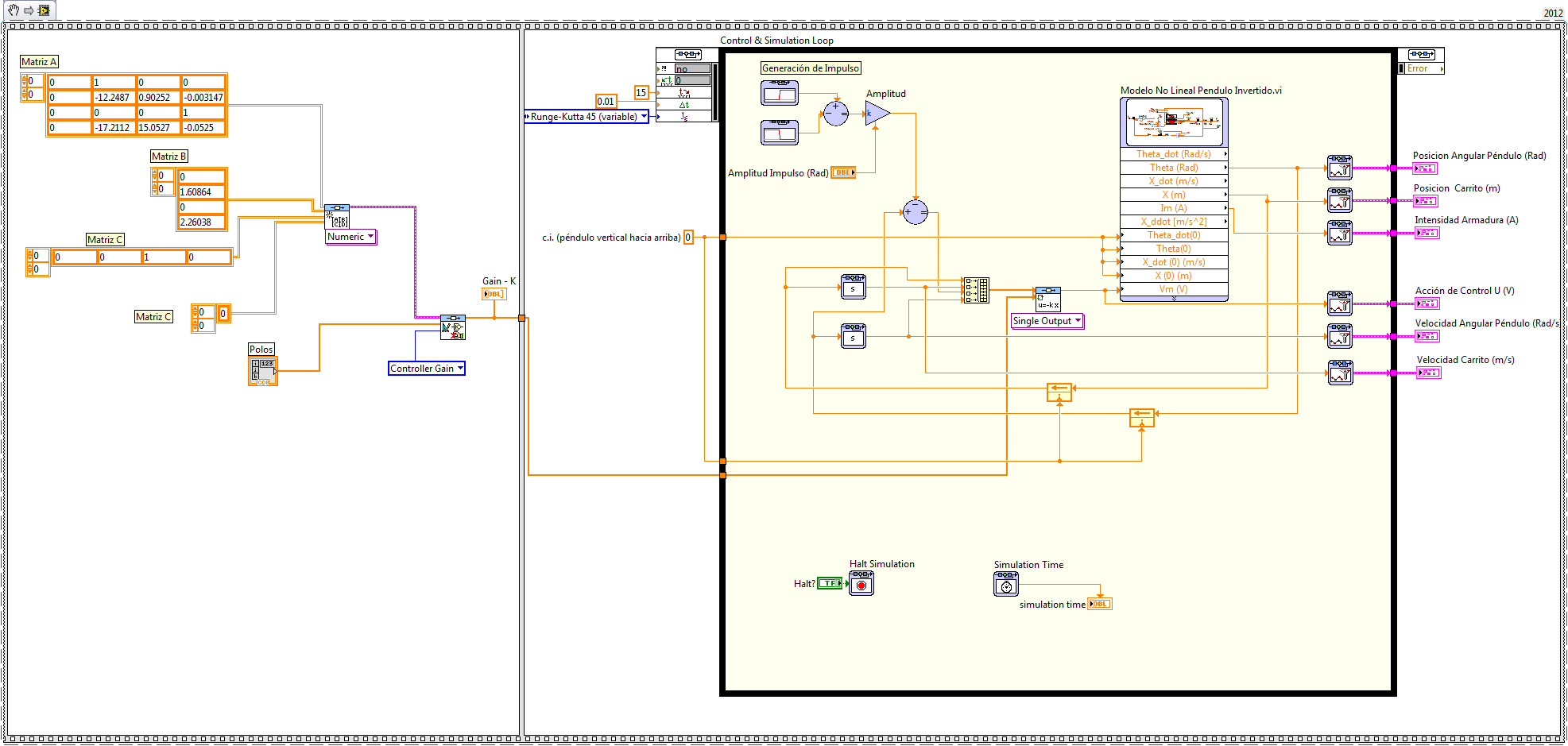Select the pole placement node above Controller Gain

pos(453,327)
